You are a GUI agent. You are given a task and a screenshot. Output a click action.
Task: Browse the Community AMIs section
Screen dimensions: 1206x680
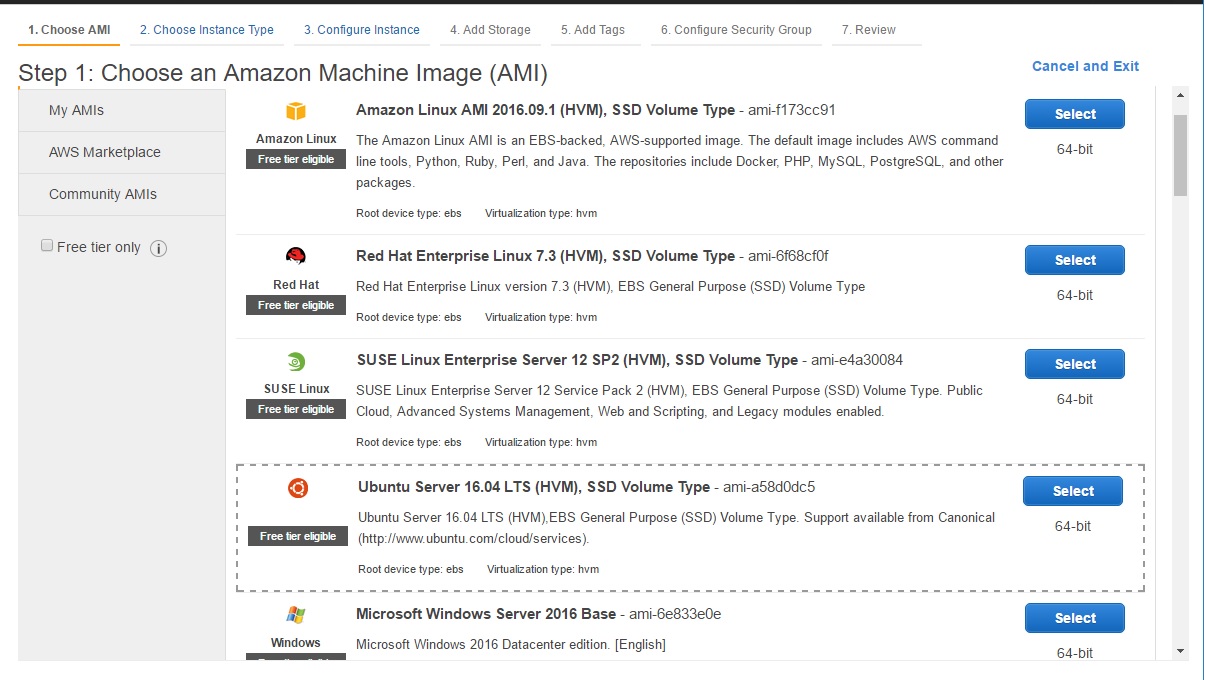click(122, 194)
